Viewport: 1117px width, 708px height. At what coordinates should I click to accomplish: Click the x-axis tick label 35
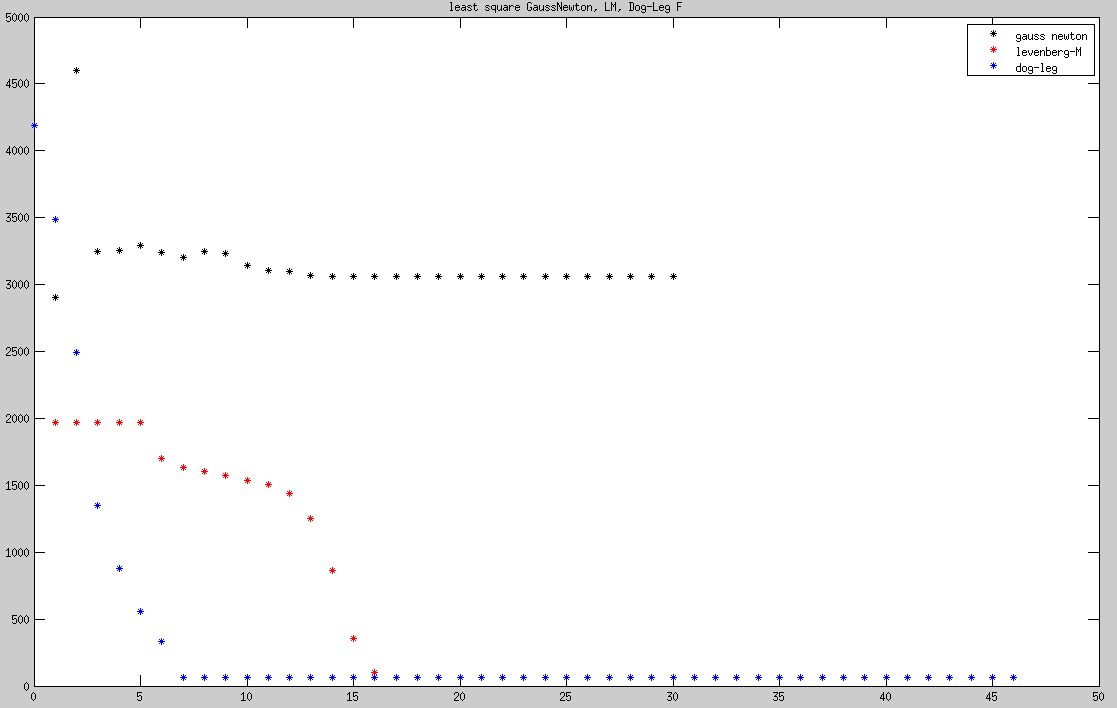[x=779, y=697]
